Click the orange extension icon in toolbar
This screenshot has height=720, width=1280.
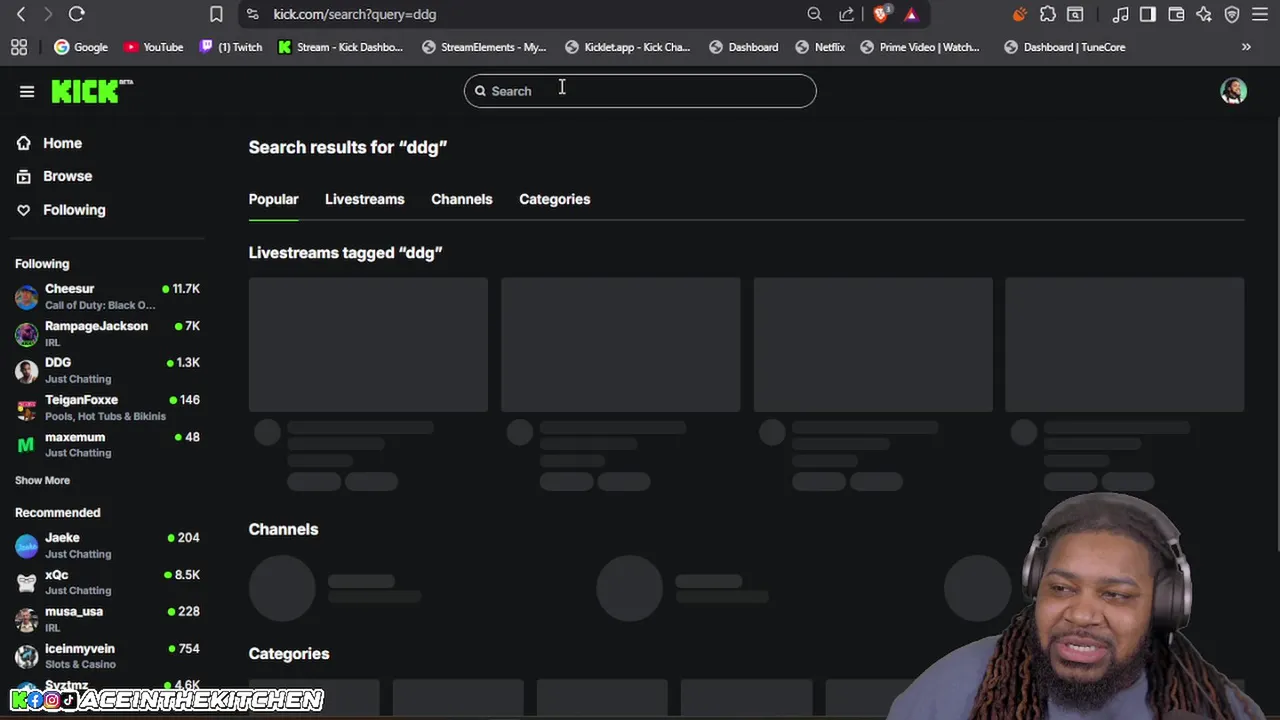point(1019,14)
